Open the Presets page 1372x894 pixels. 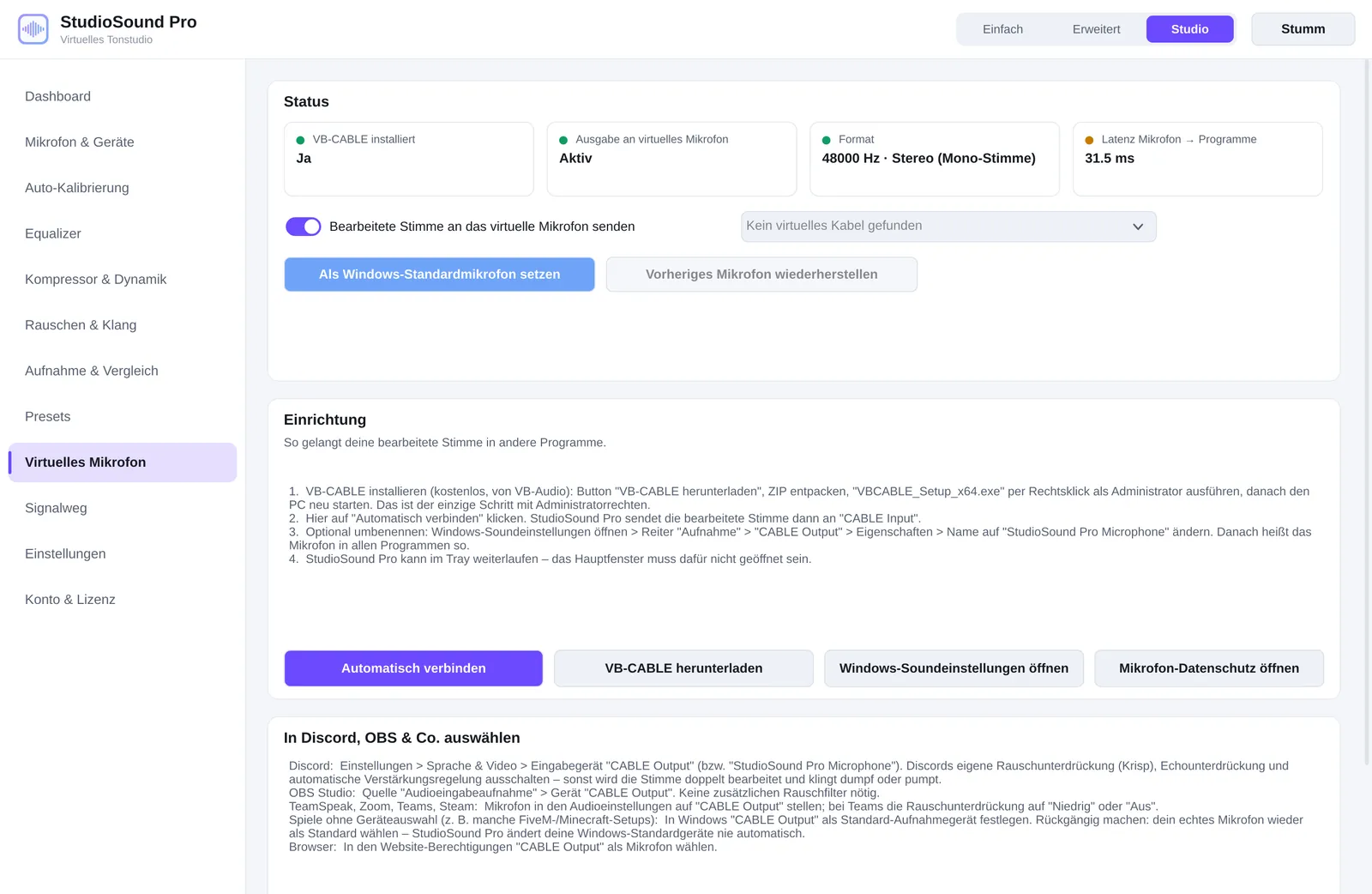123,416
